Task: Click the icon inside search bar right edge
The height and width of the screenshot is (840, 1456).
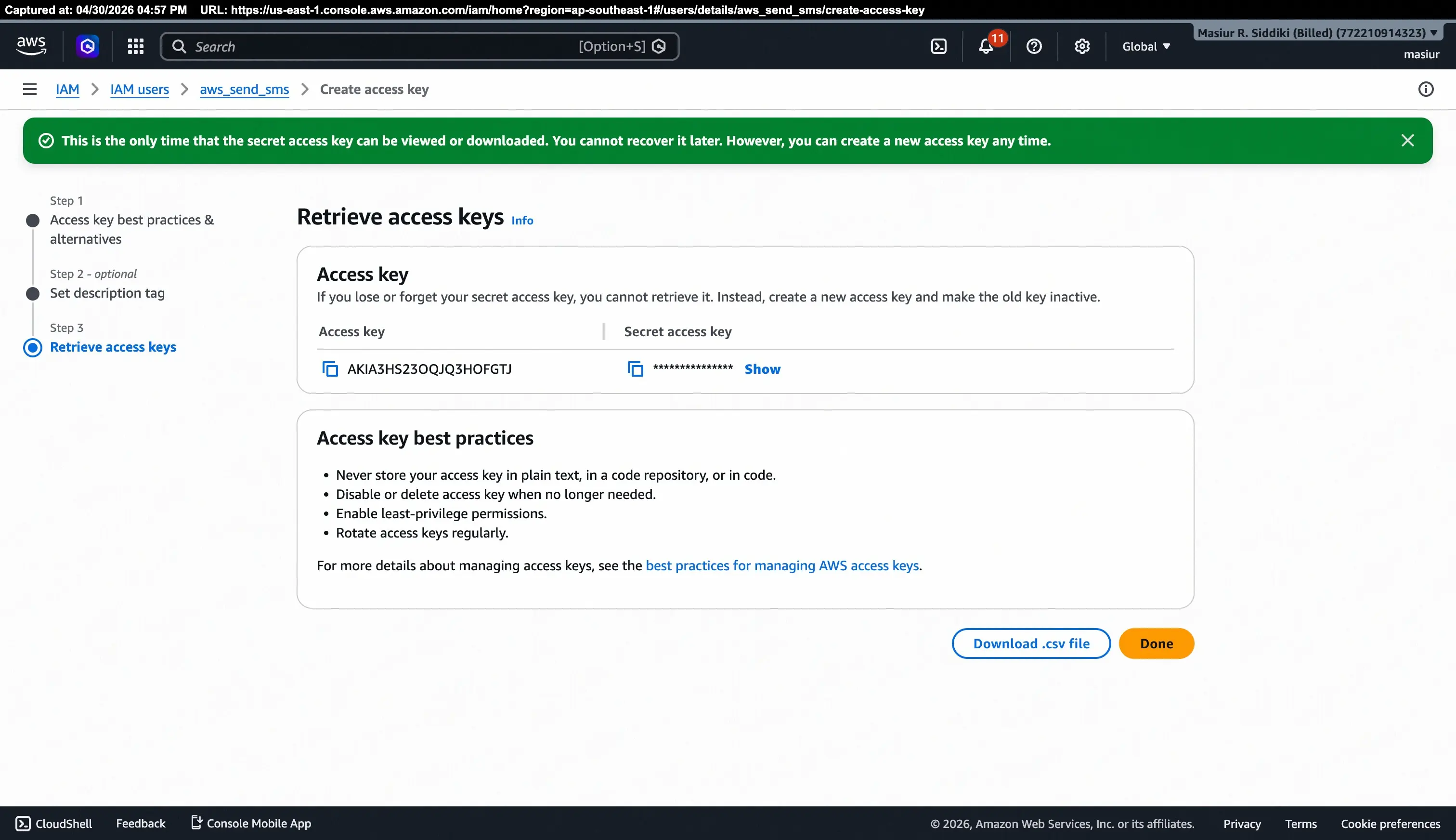Action: (x=659, y=46)
